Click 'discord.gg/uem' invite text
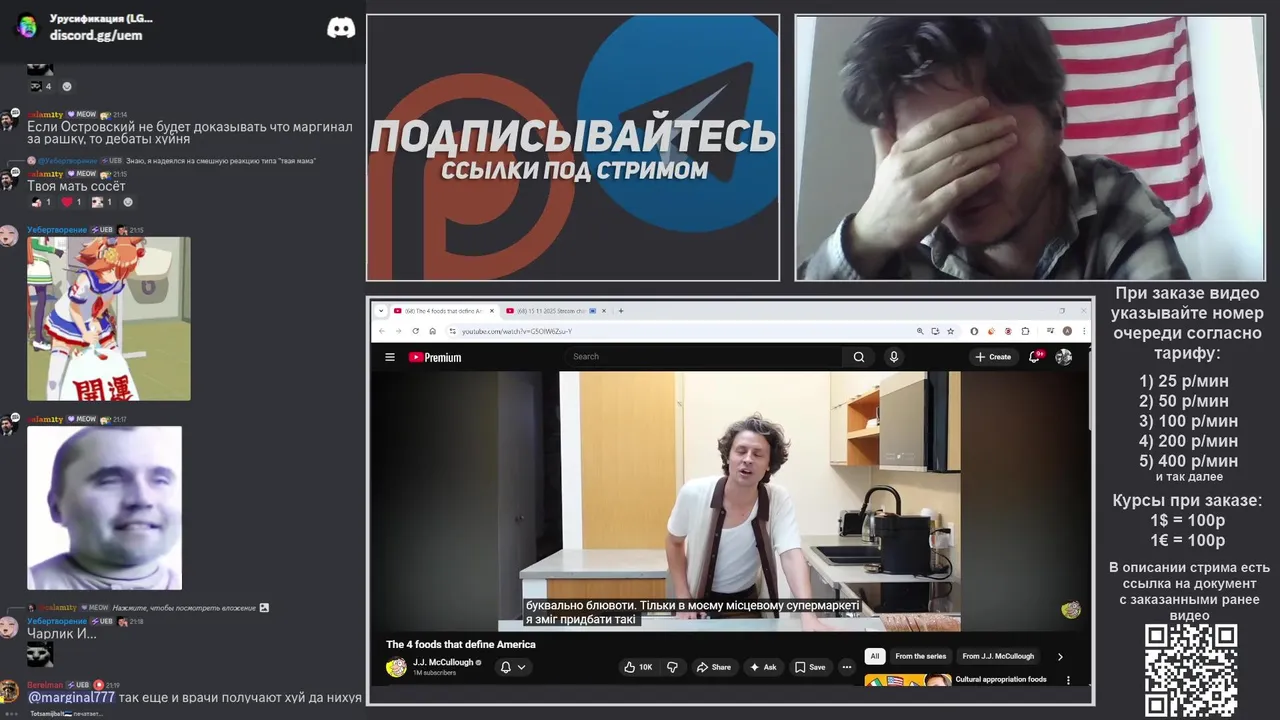This screenshot has width=1280, height=720. (96, 35)
